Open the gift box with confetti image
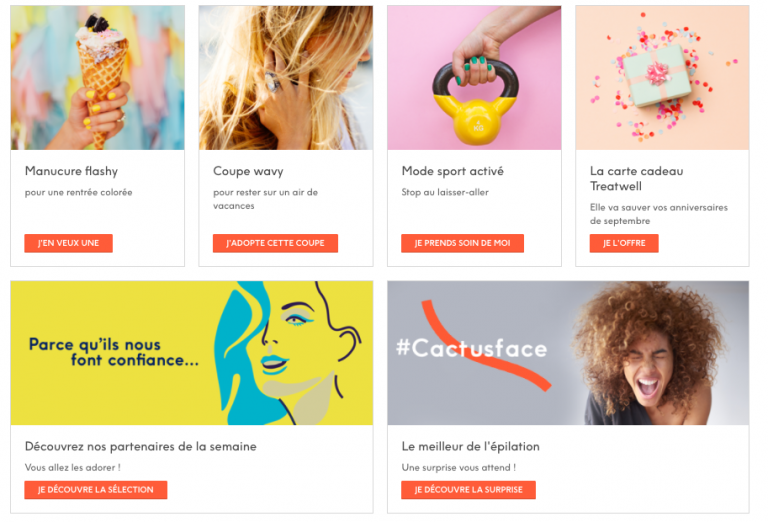768x522 pixels. tap(662, 78)
